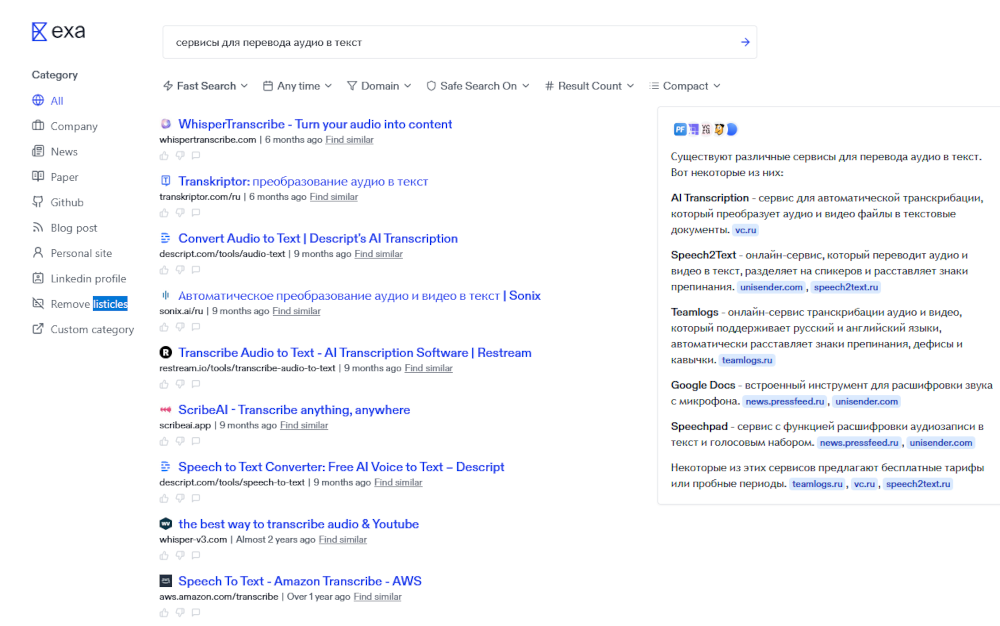Thumbs down the Transkriptor result
1000x626 pixels.
coord(180,213)
